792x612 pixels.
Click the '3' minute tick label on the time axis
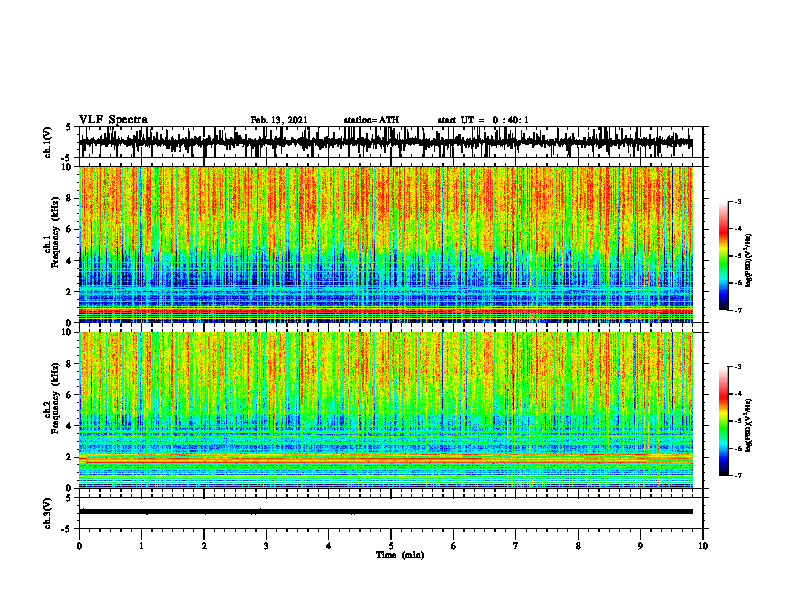(x=266, y=546)
